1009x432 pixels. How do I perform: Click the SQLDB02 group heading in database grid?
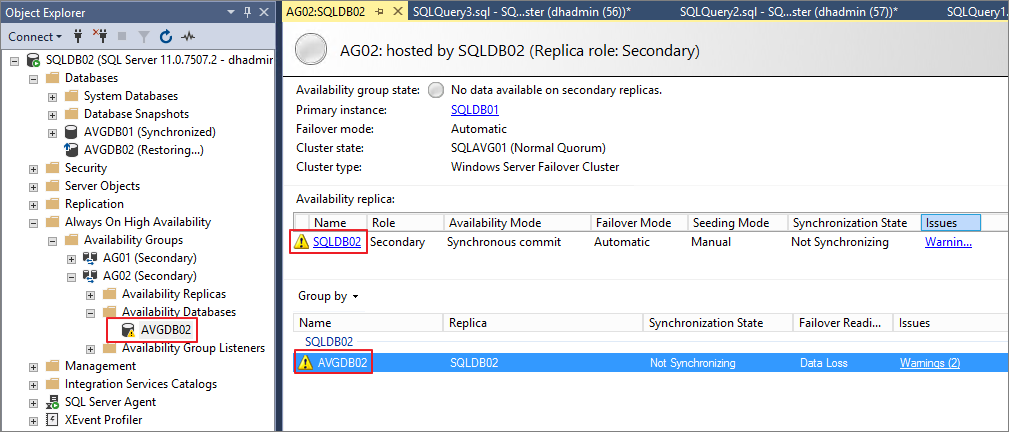(329, 341)
